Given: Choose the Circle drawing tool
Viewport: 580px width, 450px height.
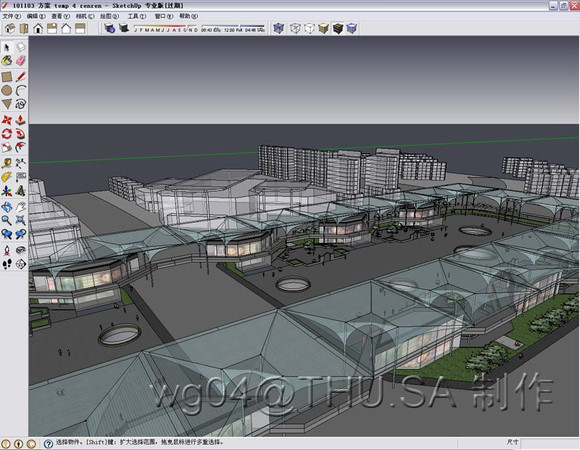Looking at the screenshot, I should [x=6, y=90].
